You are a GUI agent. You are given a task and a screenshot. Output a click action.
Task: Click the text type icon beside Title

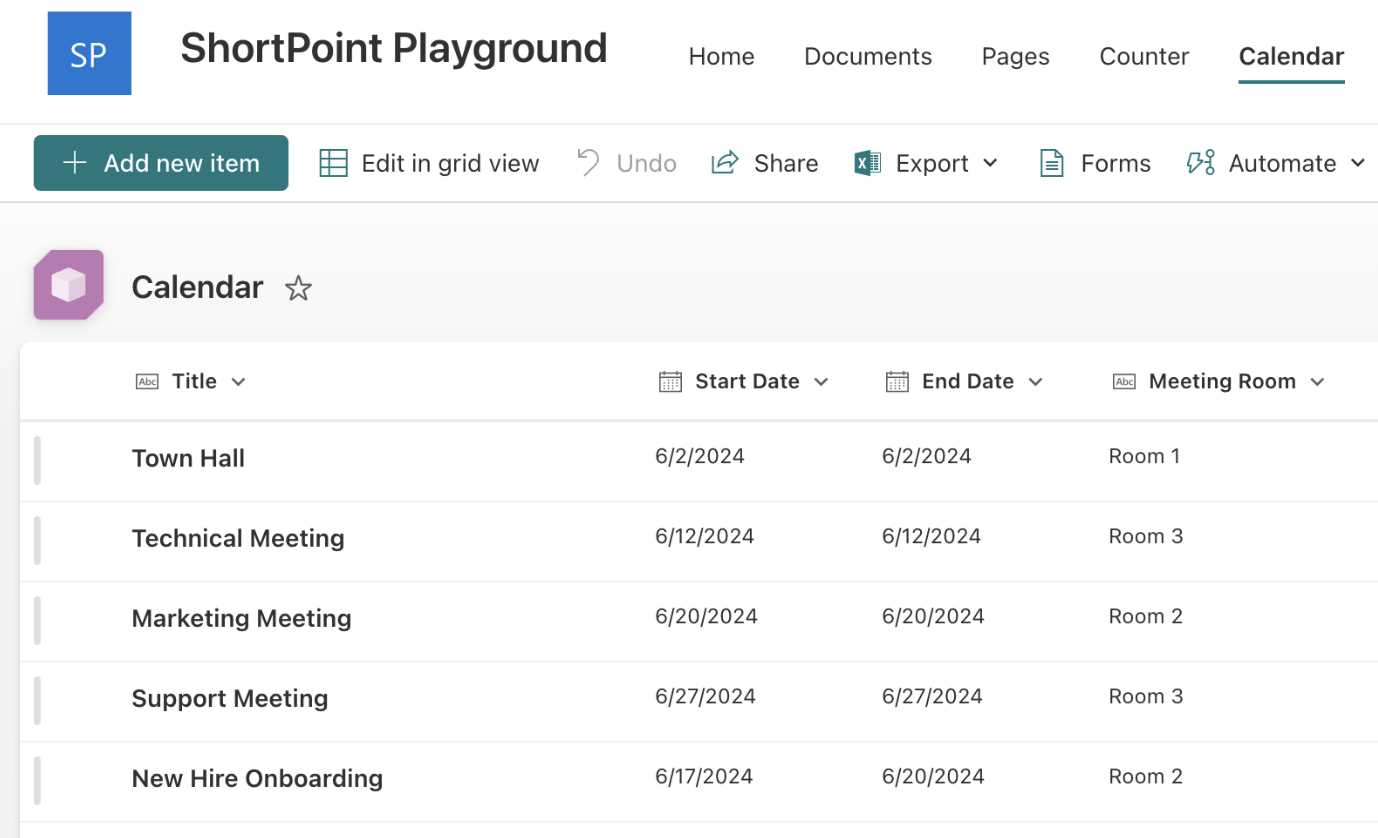click(x=147, y=381)
